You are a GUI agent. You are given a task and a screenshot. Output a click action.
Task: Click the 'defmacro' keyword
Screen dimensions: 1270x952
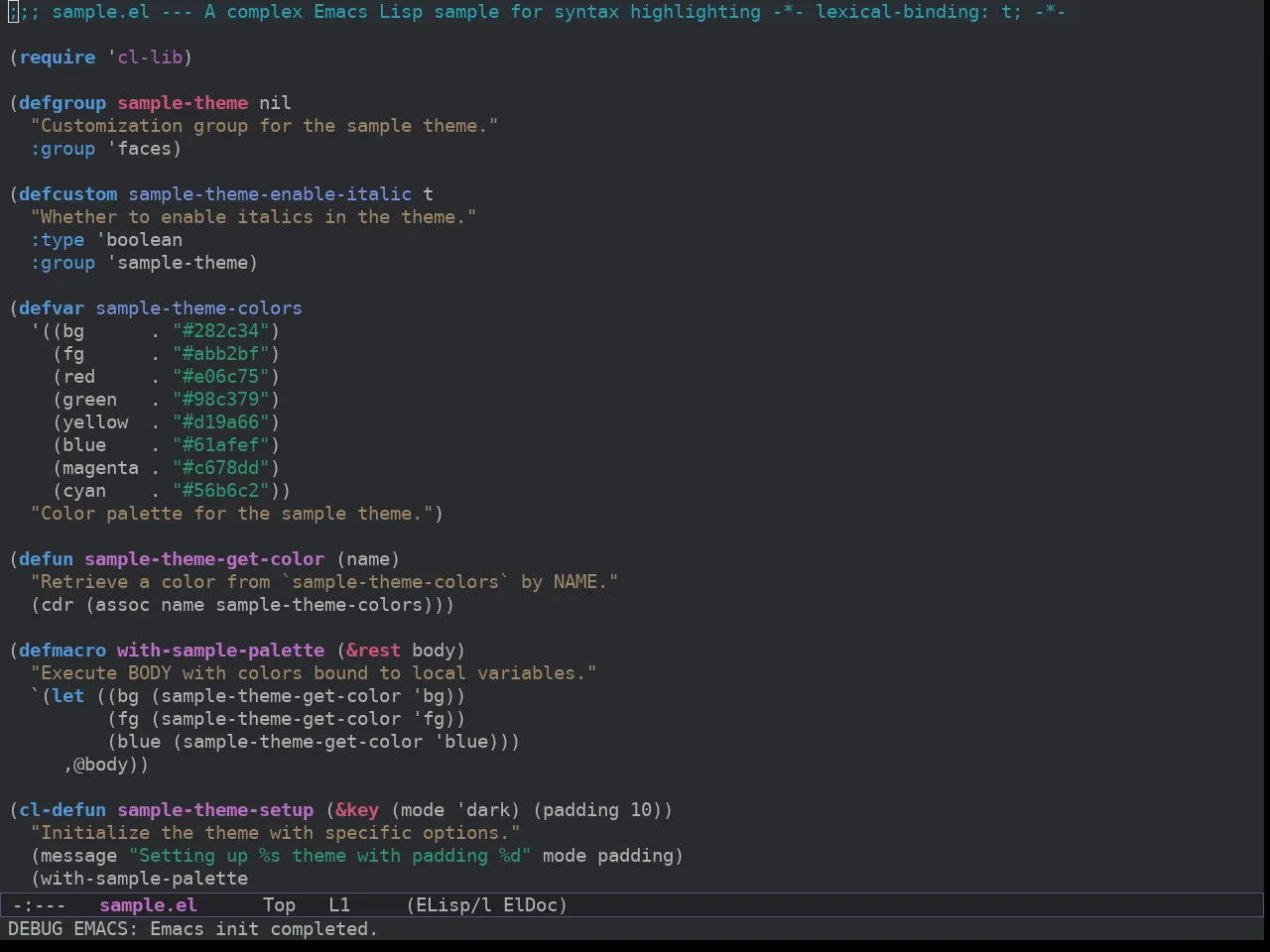pos(63,651)
